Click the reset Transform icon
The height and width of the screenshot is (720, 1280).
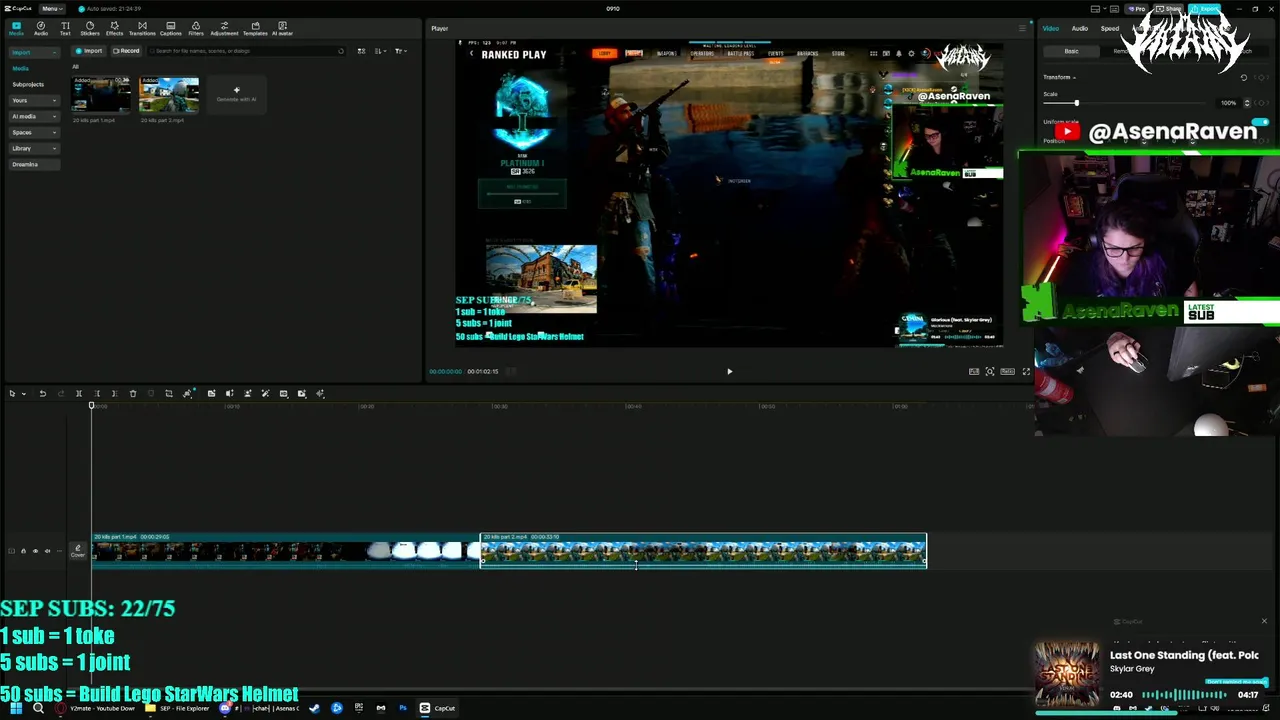[1243, 77]
